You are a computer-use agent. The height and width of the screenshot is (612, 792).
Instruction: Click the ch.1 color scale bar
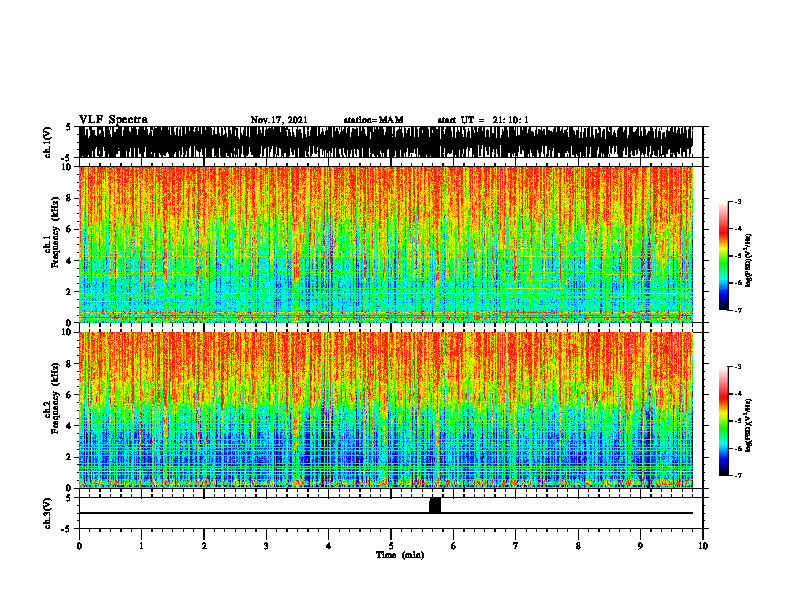point(724,256)
